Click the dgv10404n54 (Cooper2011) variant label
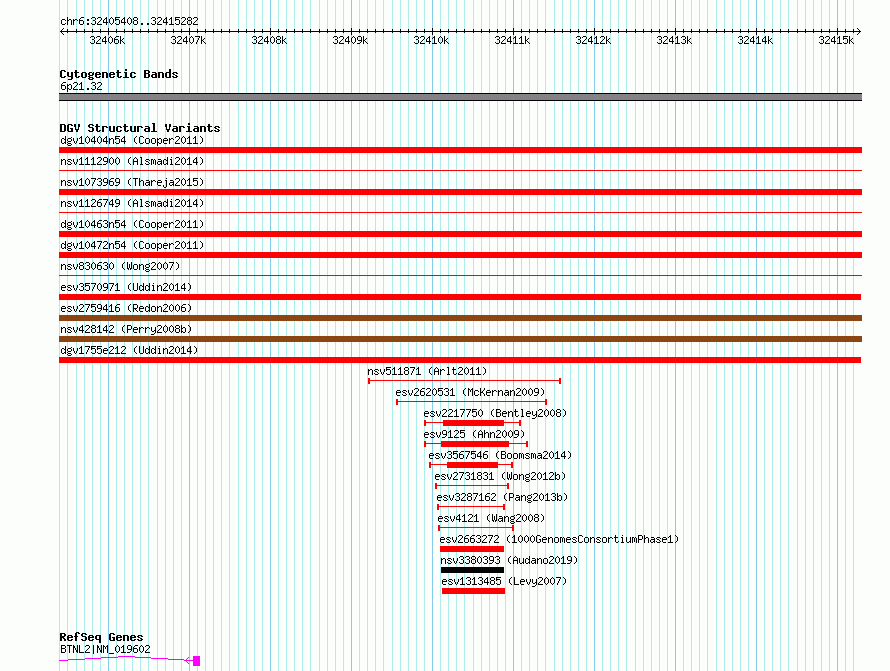Viewport: 890px width, 671px height. click(x=132, y=140)
